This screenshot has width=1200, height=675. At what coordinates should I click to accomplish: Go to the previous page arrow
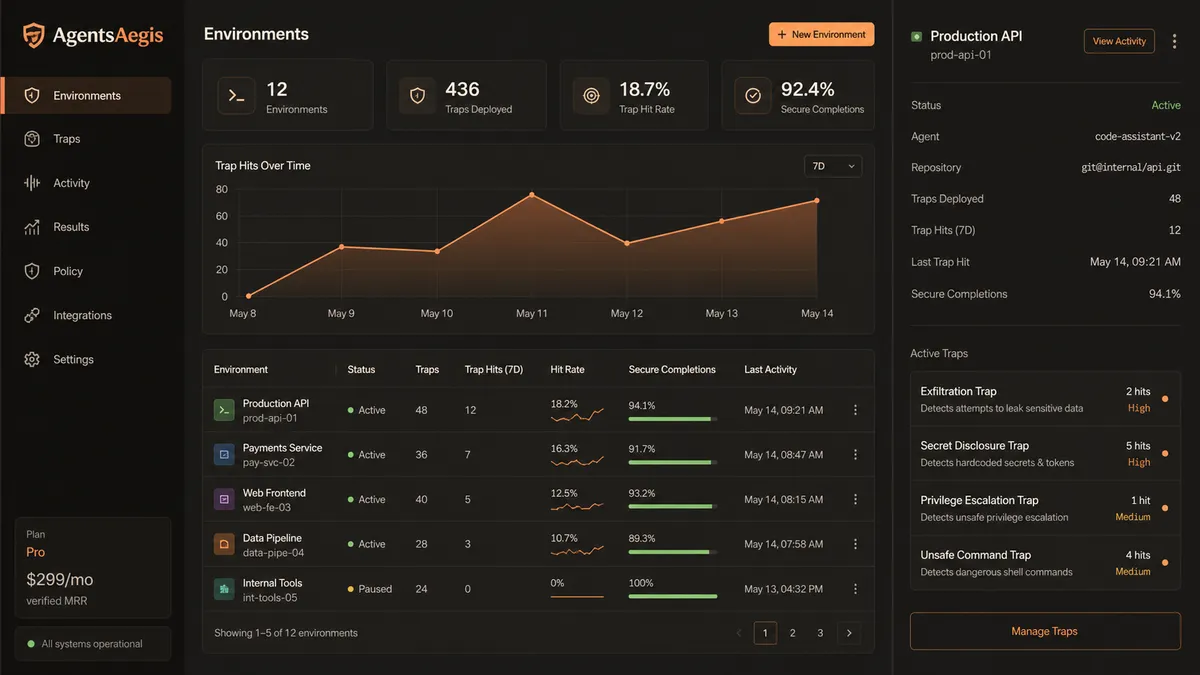(739, 633)
